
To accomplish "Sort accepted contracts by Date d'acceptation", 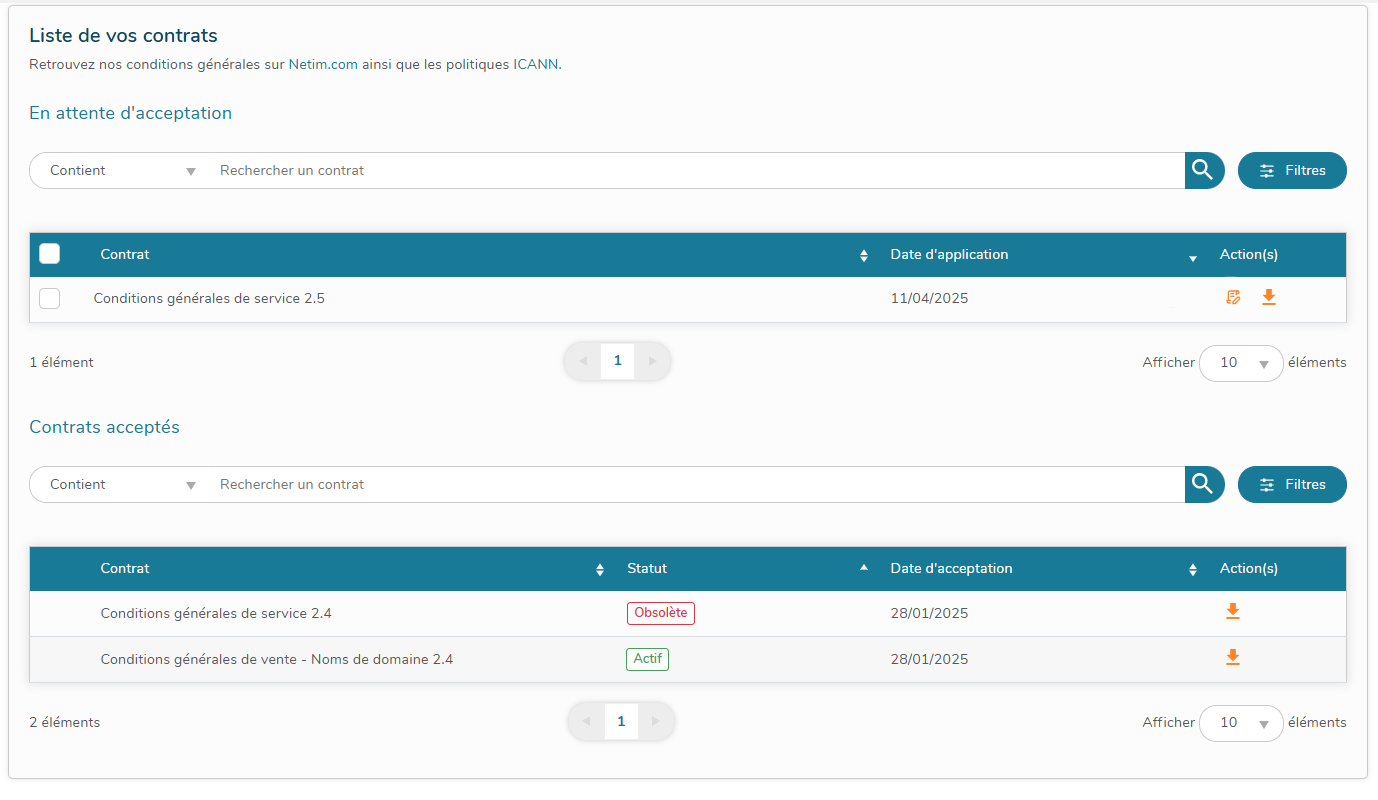I will click(1192, 570).
